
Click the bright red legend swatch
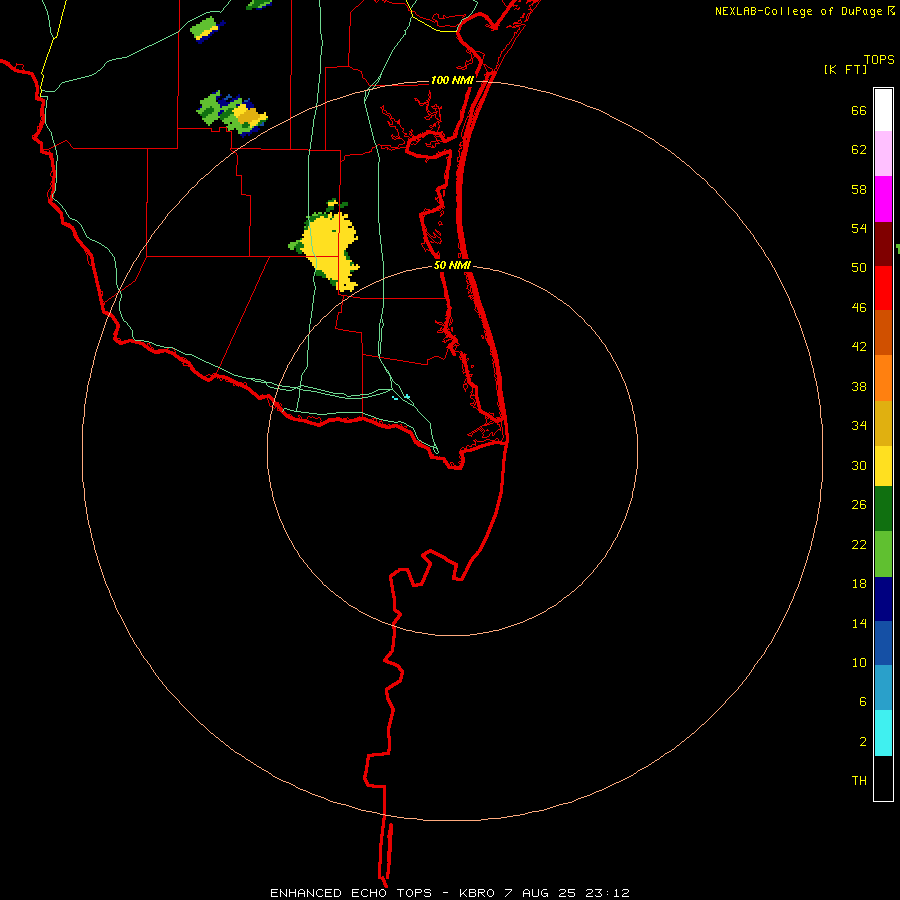(883, 288)
